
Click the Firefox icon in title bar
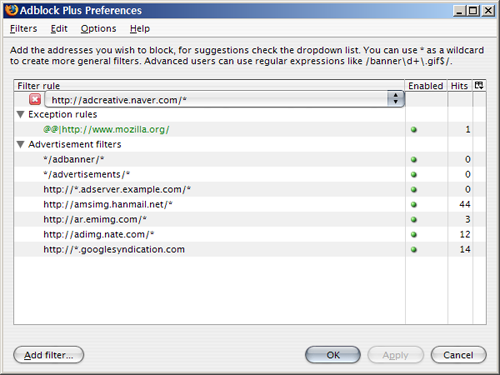[12, 10]
